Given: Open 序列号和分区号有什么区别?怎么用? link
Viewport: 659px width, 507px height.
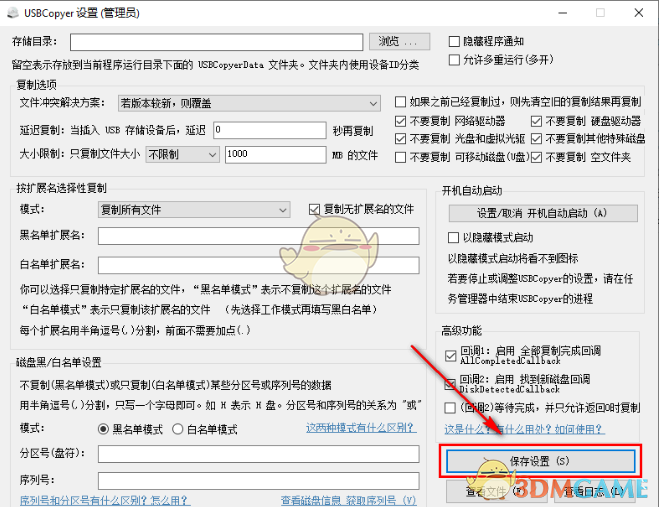Looking at the screenshot, I should click(105, 501).
